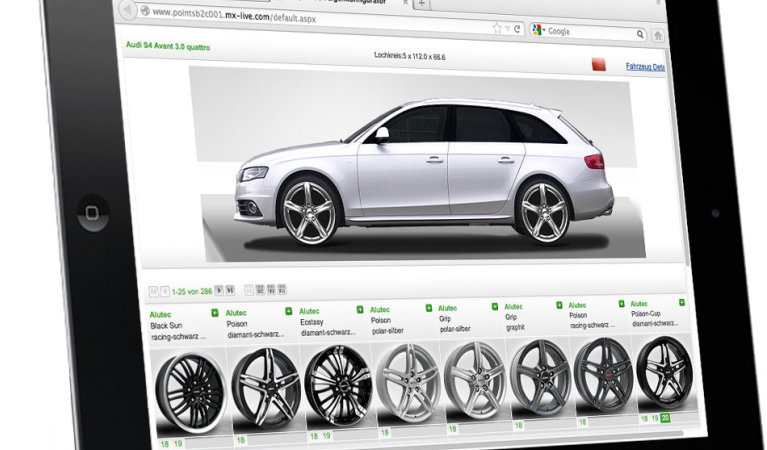This screenshot has width=767, height=450.
Task: Open the Fahrzeug Details link
Action: point(645,67)
